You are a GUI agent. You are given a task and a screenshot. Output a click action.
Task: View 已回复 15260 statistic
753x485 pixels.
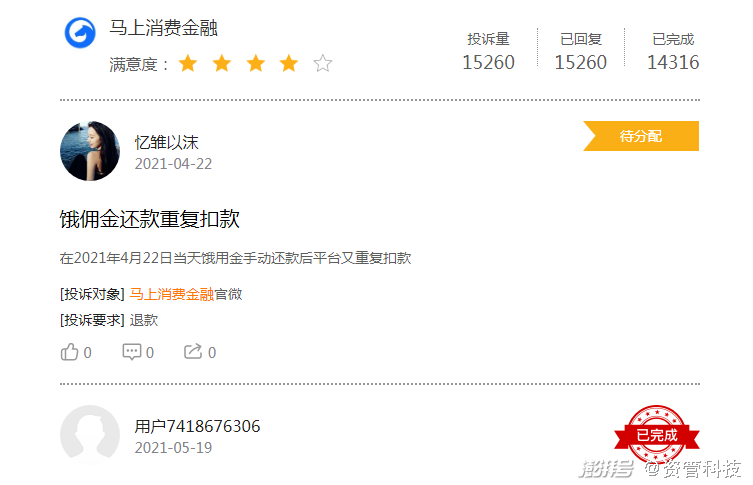pos(581,51)
